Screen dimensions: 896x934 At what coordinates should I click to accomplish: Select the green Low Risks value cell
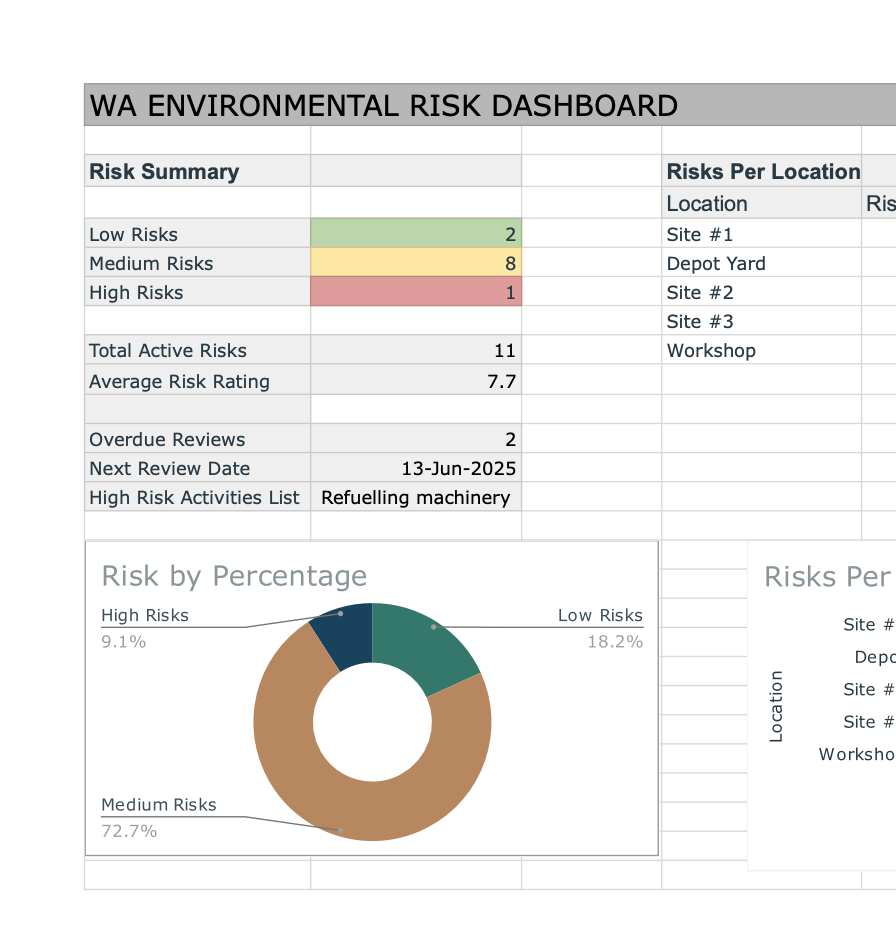(x=416, y=235)
